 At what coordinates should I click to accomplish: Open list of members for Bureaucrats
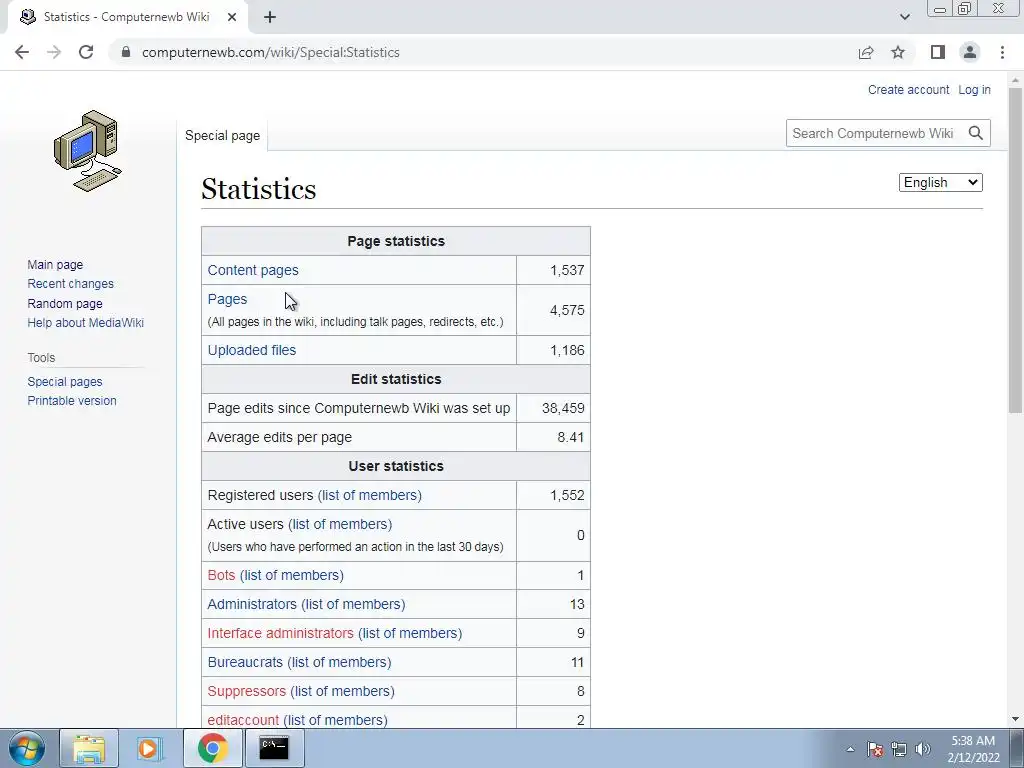[x=339, y=662]
